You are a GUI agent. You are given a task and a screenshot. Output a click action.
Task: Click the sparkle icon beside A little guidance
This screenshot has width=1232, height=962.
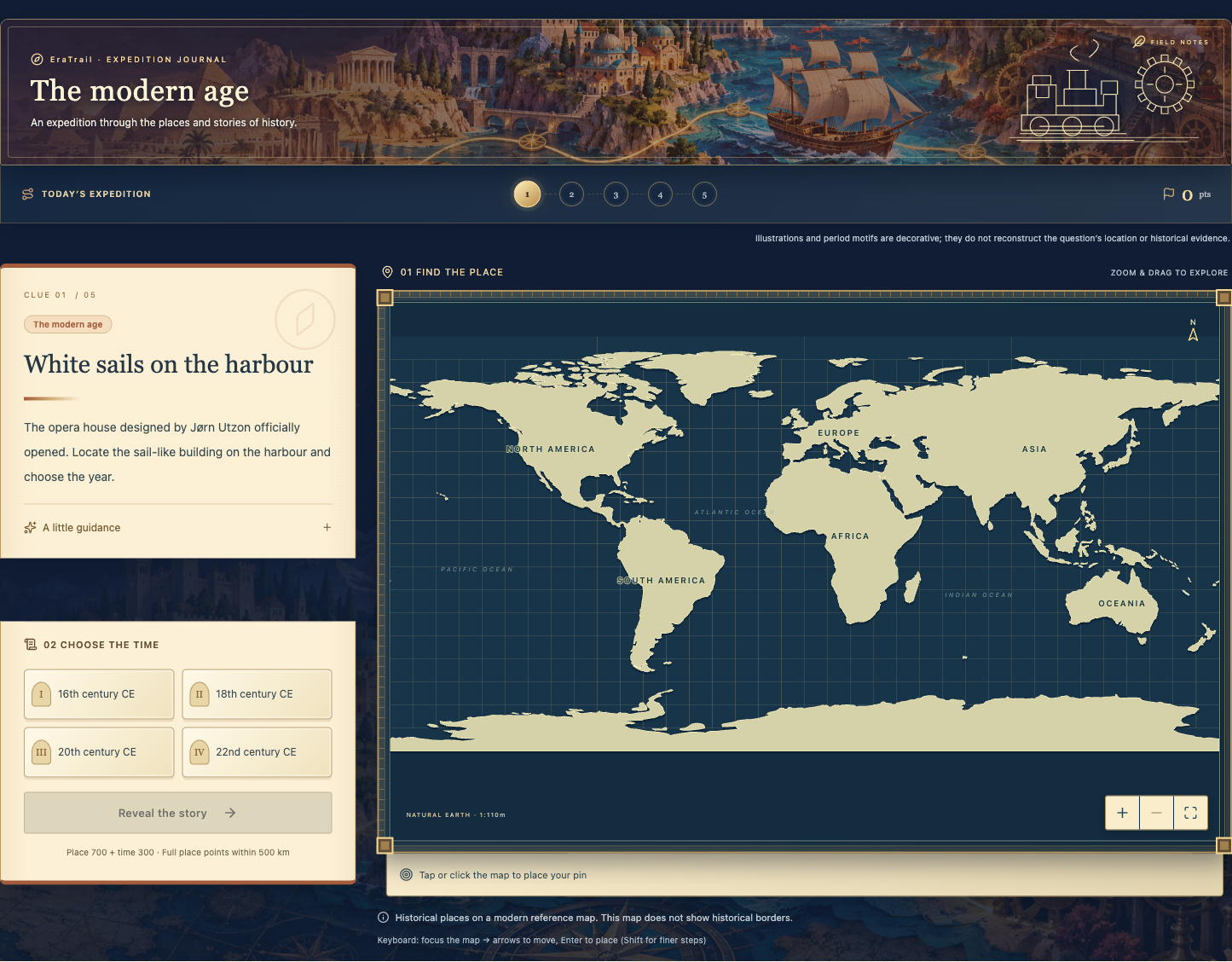click(x=31, y=528)
